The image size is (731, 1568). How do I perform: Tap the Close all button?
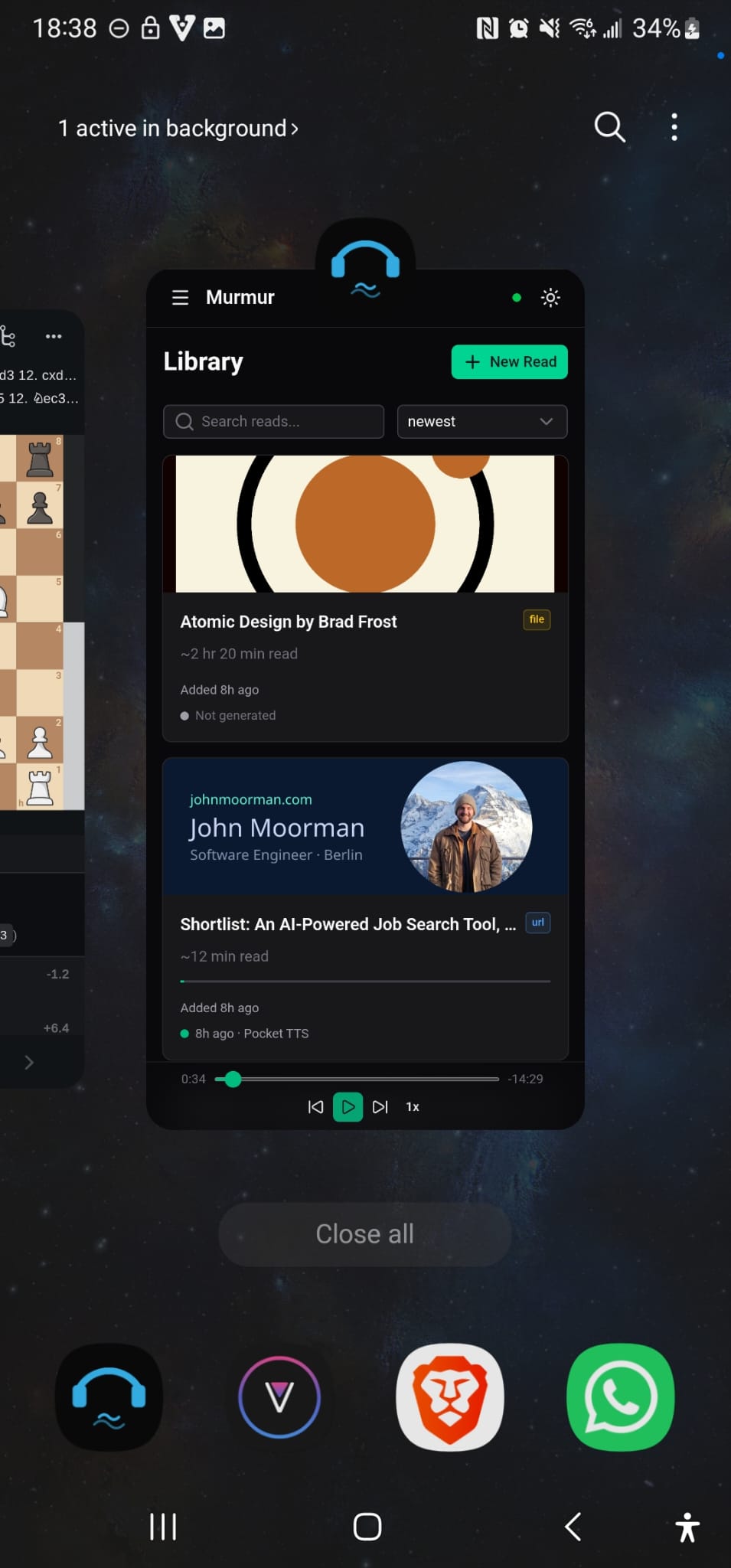[365, 1234]
